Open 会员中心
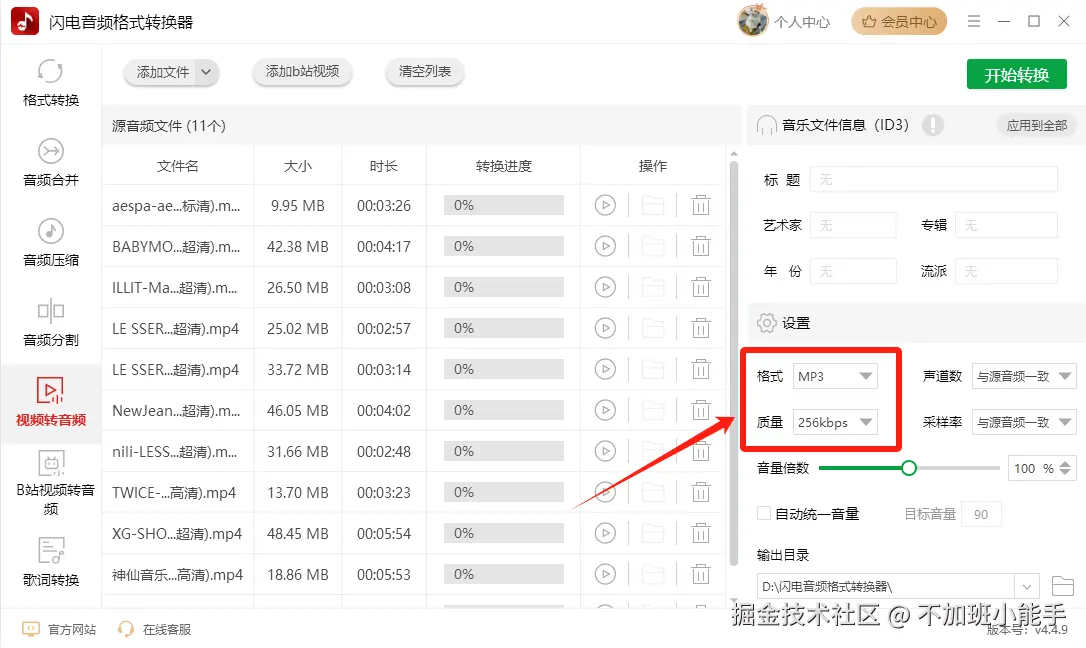This screenshot has height=648, width=1086. [x=899, y=22]
